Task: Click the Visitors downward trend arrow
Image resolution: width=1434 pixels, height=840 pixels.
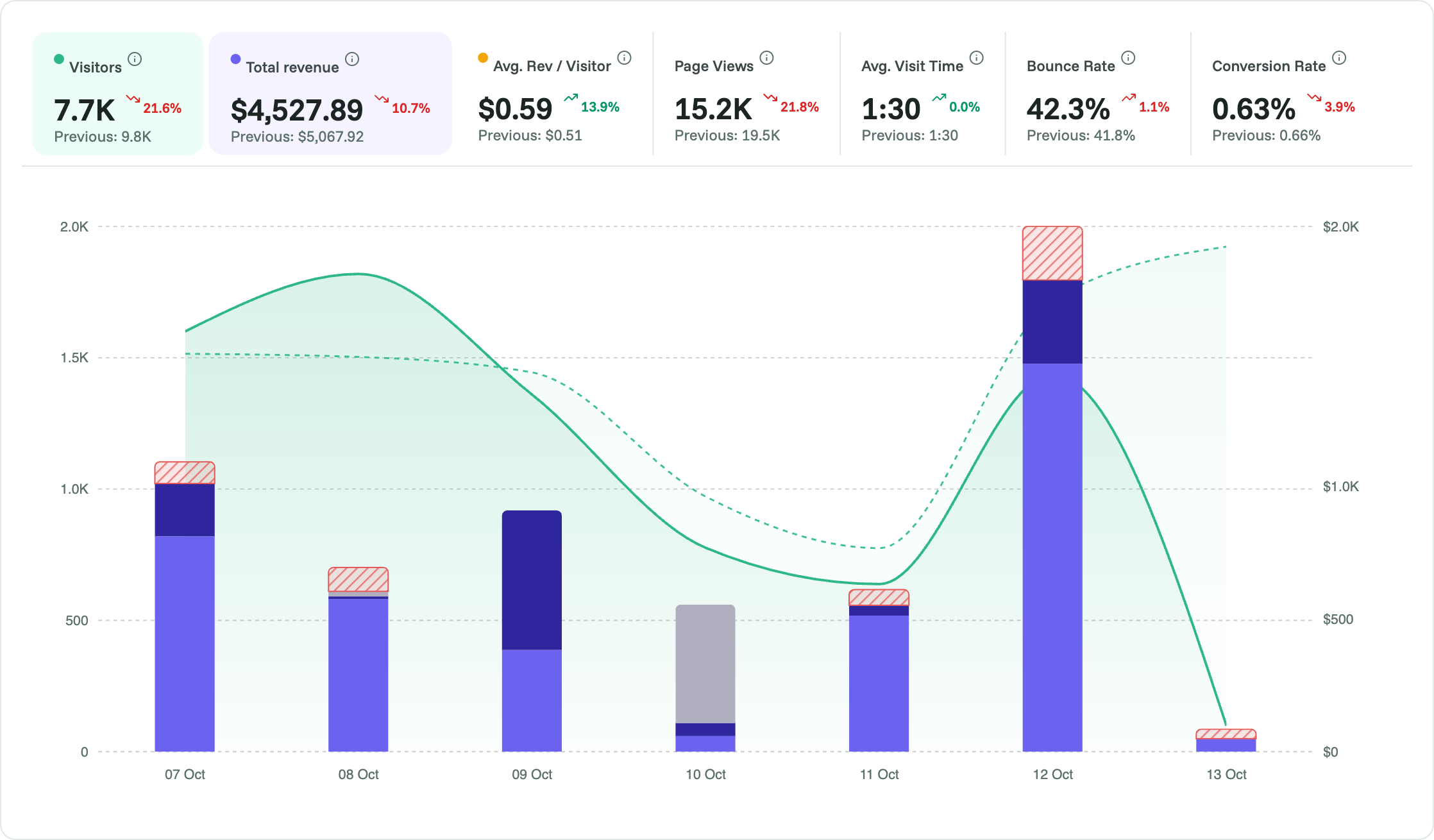Action: 133,99
